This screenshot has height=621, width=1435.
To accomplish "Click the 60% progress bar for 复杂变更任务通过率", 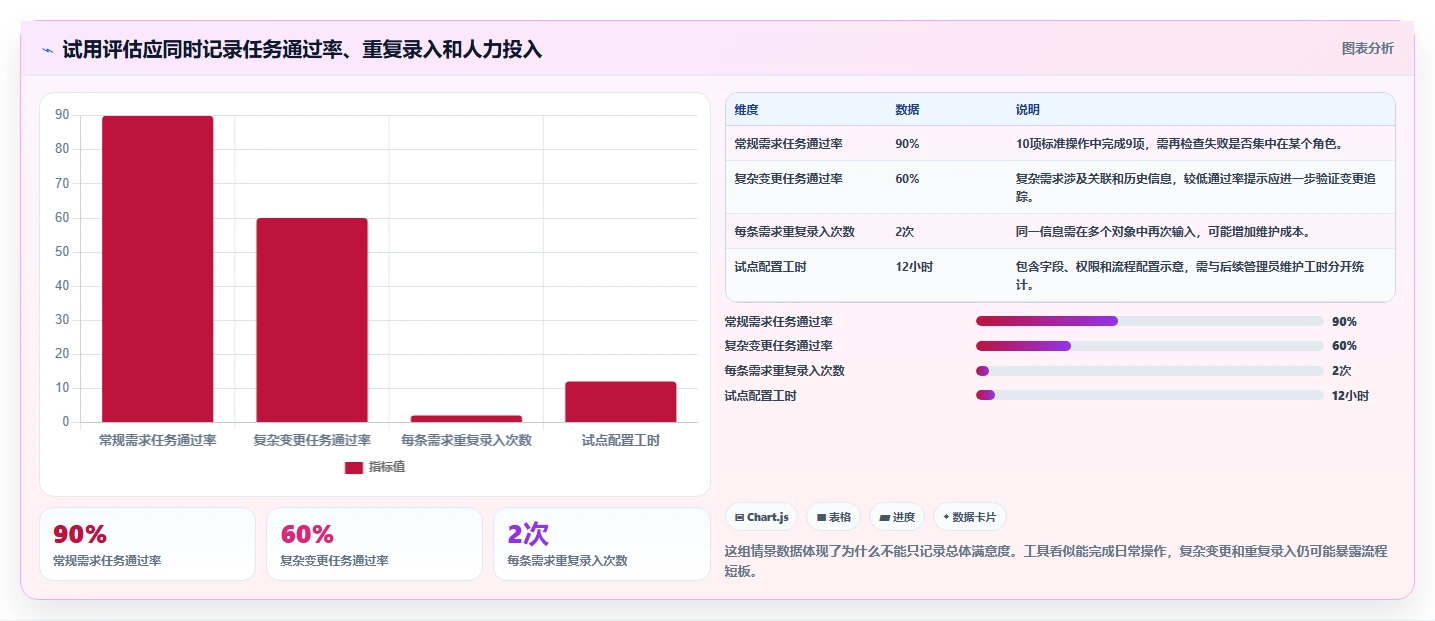I will pos(1150,346).
